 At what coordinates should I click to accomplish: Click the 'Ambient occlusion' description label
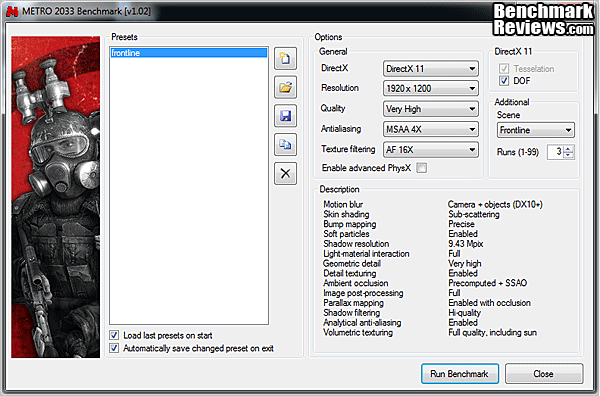click(355, 283)
